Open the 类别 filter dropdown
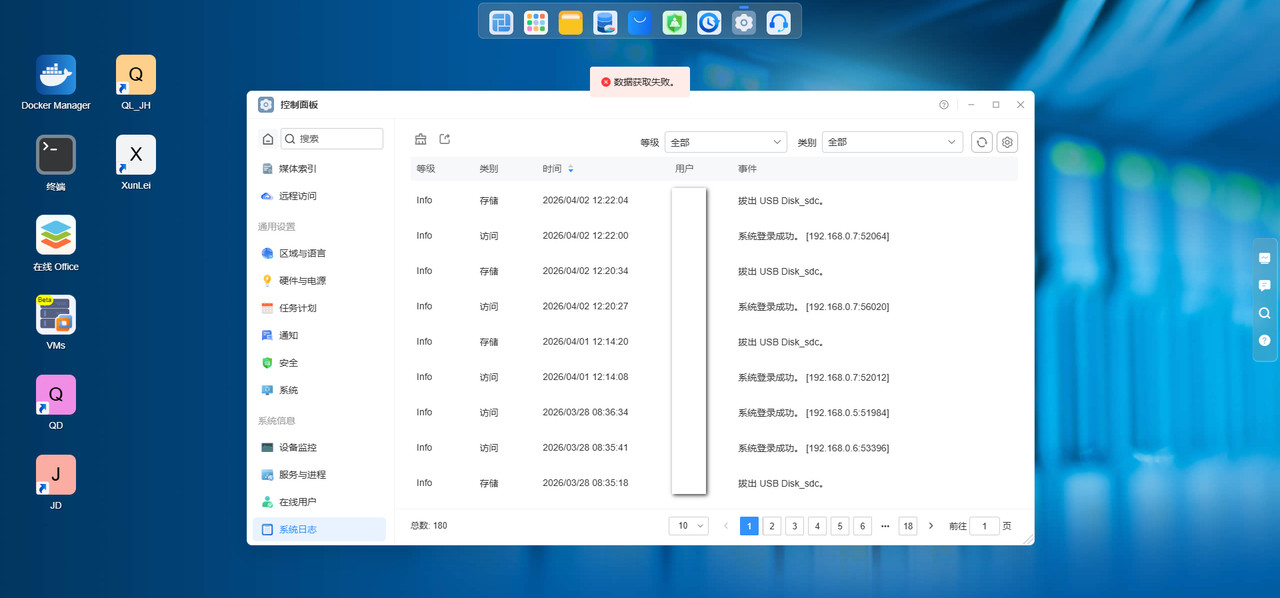Image resolution: width=1280 pixels, height=598 pixels. click(892, 142)
